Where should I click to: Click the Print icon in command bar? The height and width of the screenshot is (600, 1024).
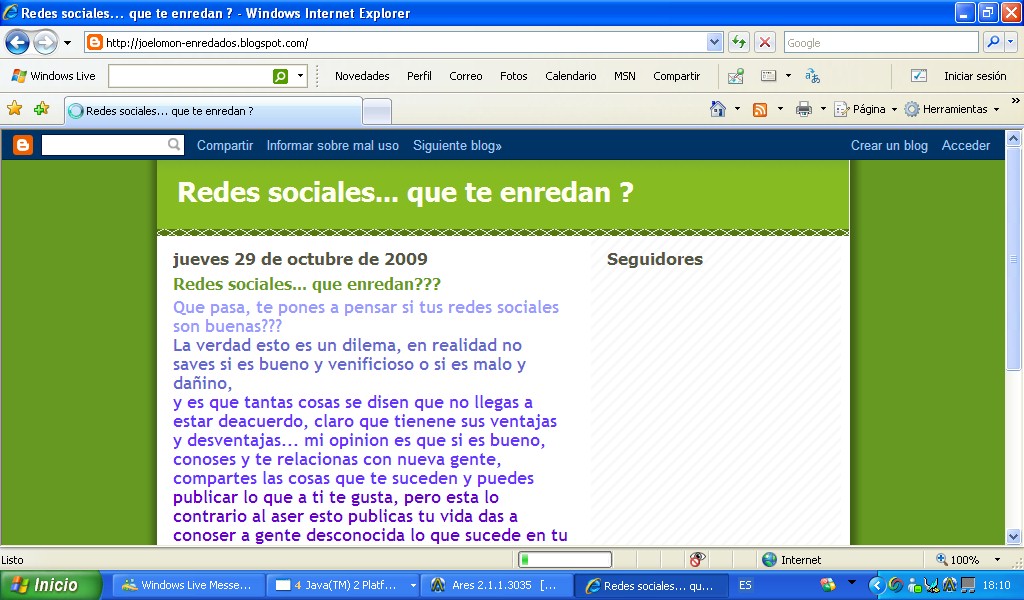(x=803, y=109)
